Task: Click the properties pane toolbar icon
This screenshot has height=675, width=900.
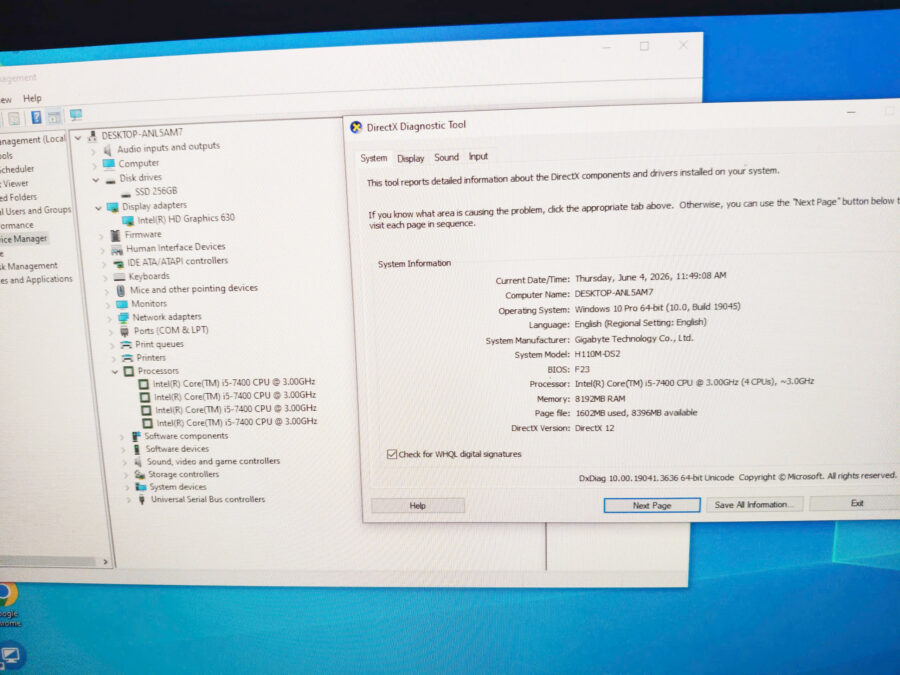Action: point(55,117)
